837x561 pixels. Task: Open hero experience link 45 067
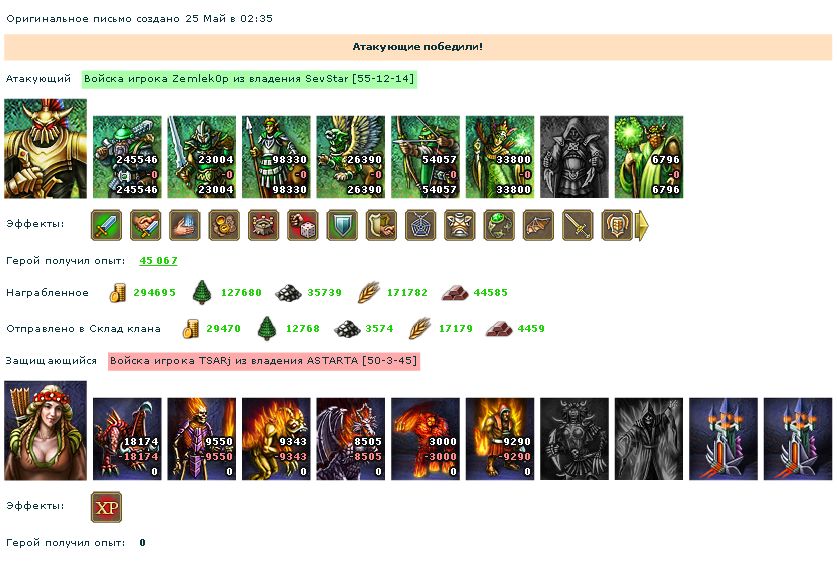158,260
